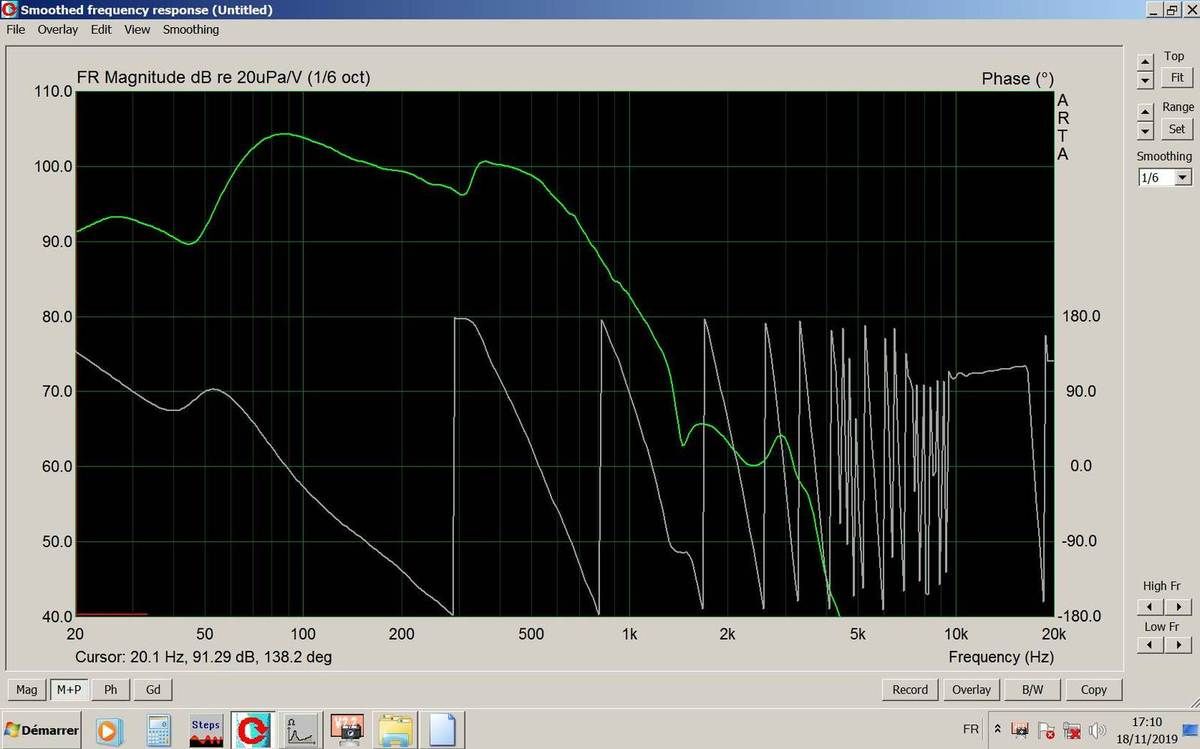Open the impedance curve app icon
1200x749 pixels.
tap(301, 730)
